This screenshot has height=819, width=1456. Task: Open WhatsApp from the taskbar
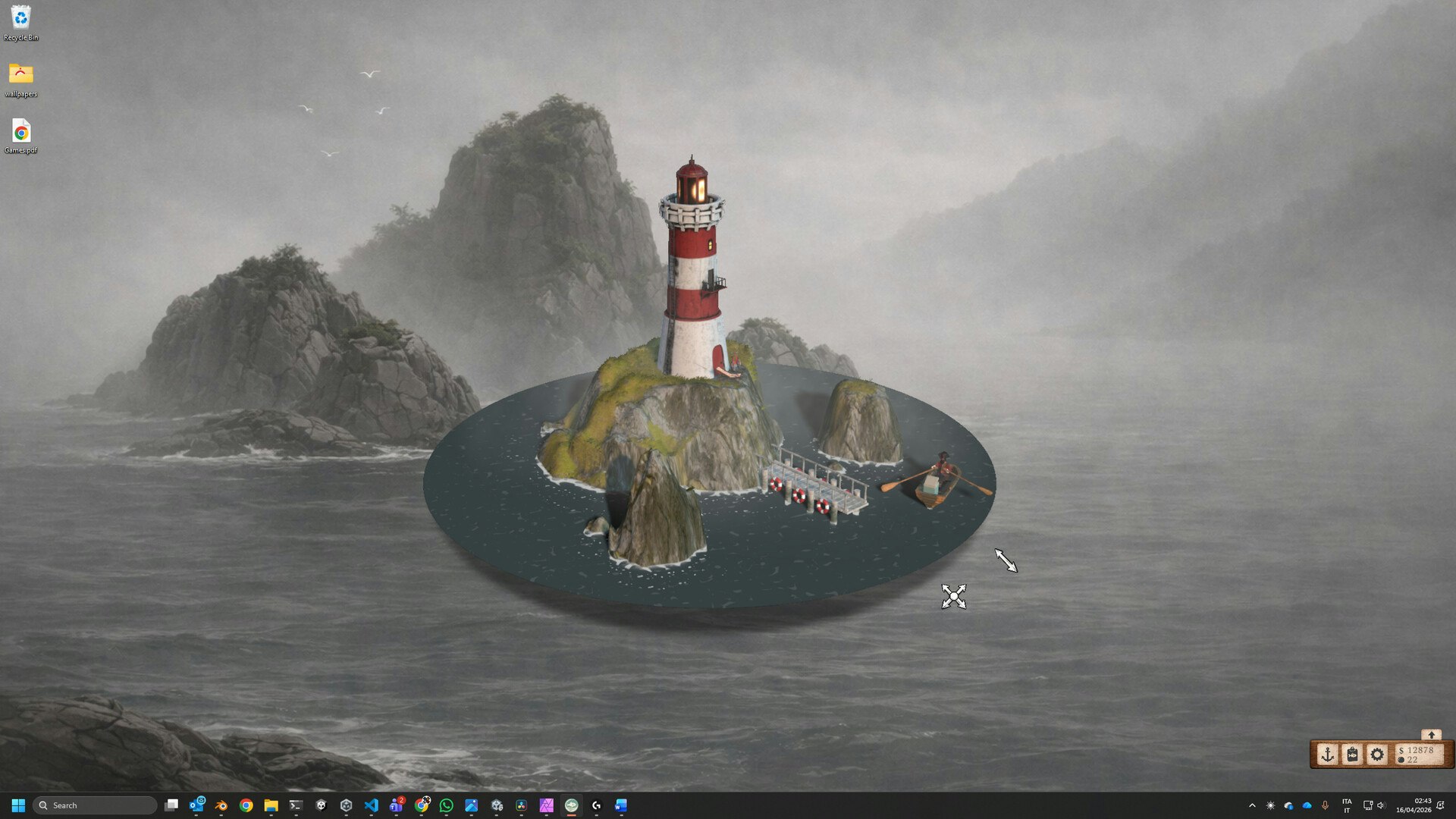(x=447, y=805)
